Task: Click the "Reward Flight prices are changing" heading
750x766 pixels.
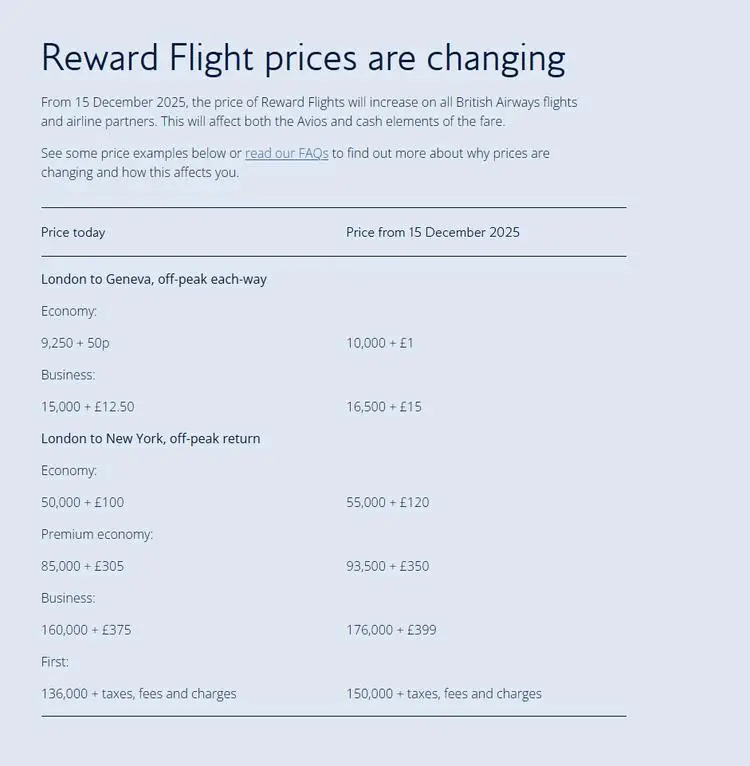Action: 303,58
